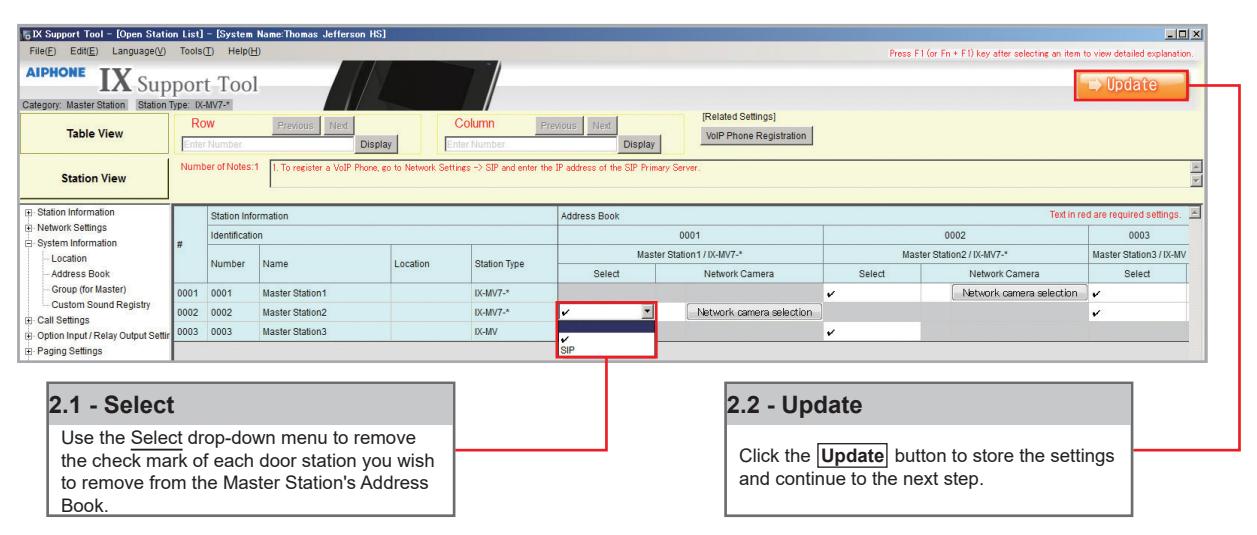Choose check mark option in dropdown list
This screenshot has height=535, width=1257.
606,340
